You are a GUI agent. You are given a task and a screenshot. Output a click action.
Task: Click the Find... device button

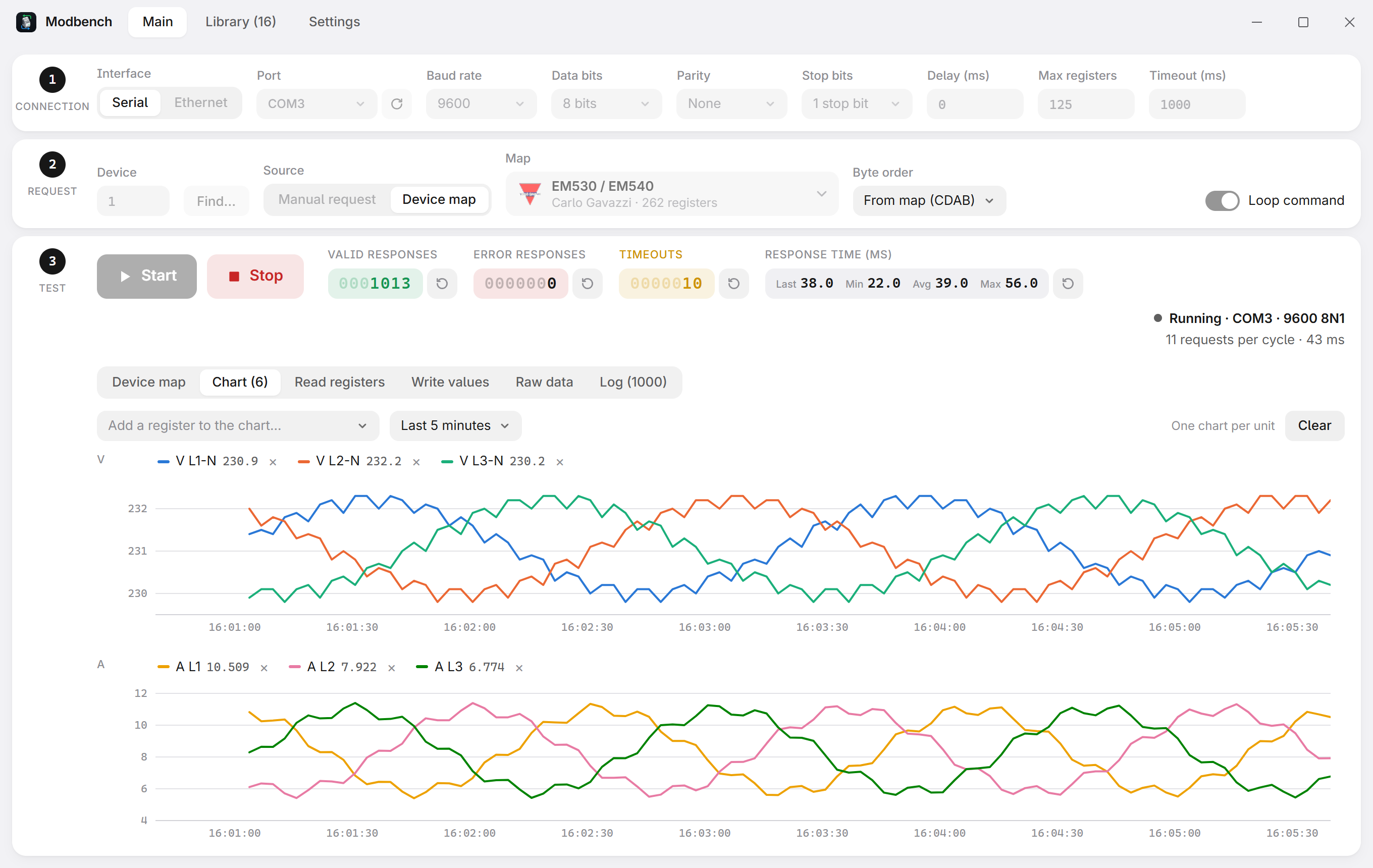point(216,201)
